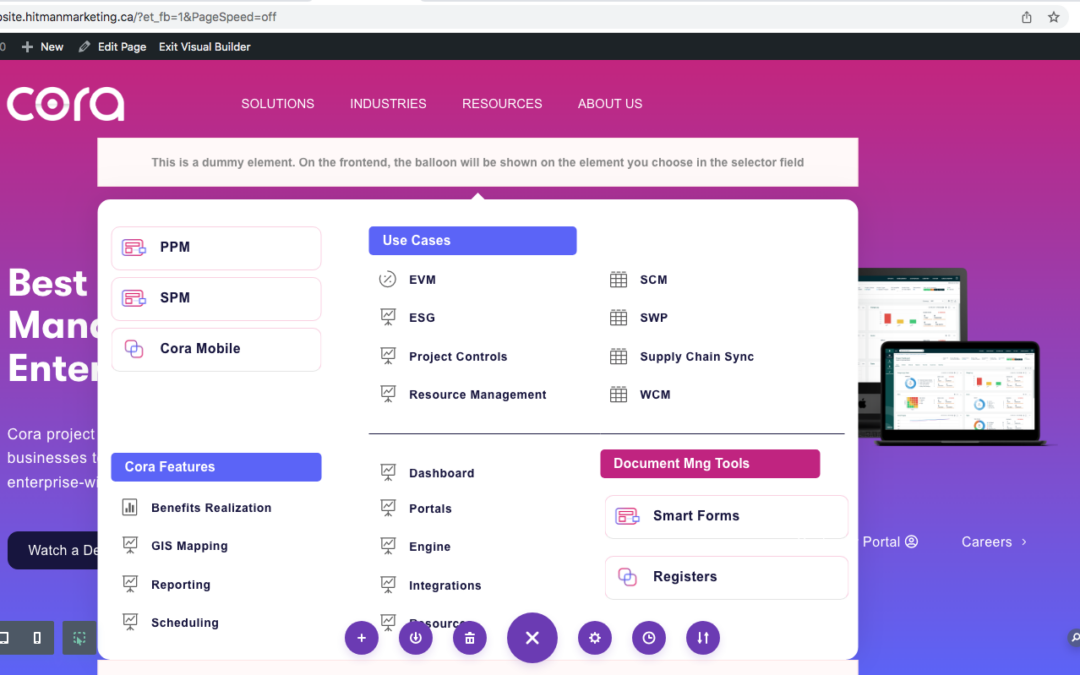Click the trash icon to clear layout

[470, 638]
